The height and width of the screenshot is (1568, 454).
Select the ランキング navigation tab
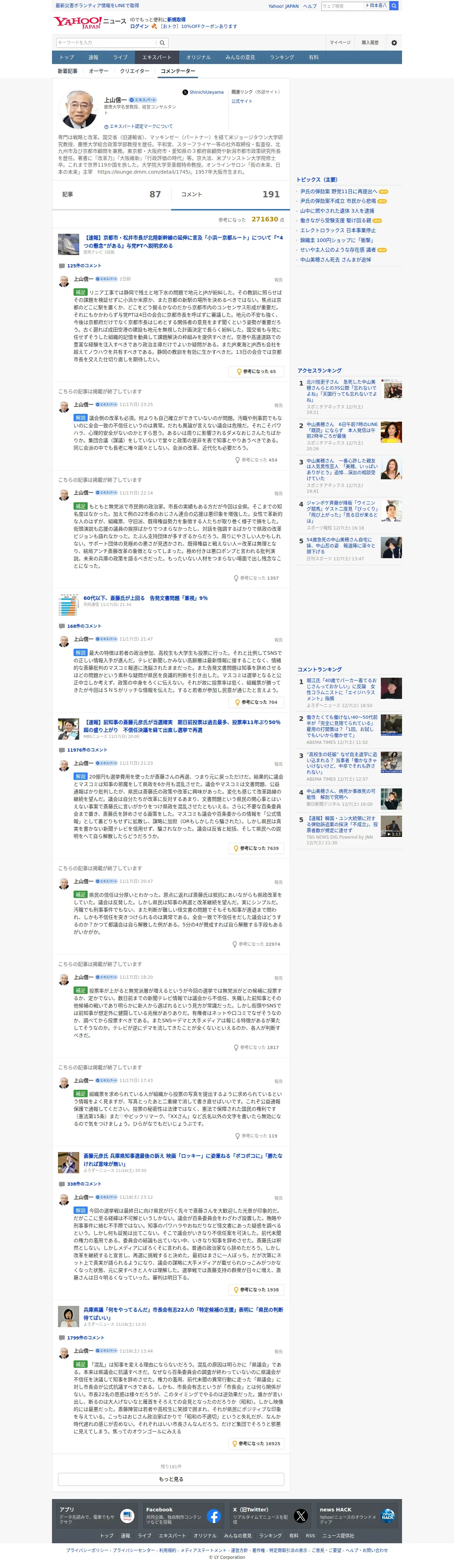pyautogui.click(x=282, y=57)
